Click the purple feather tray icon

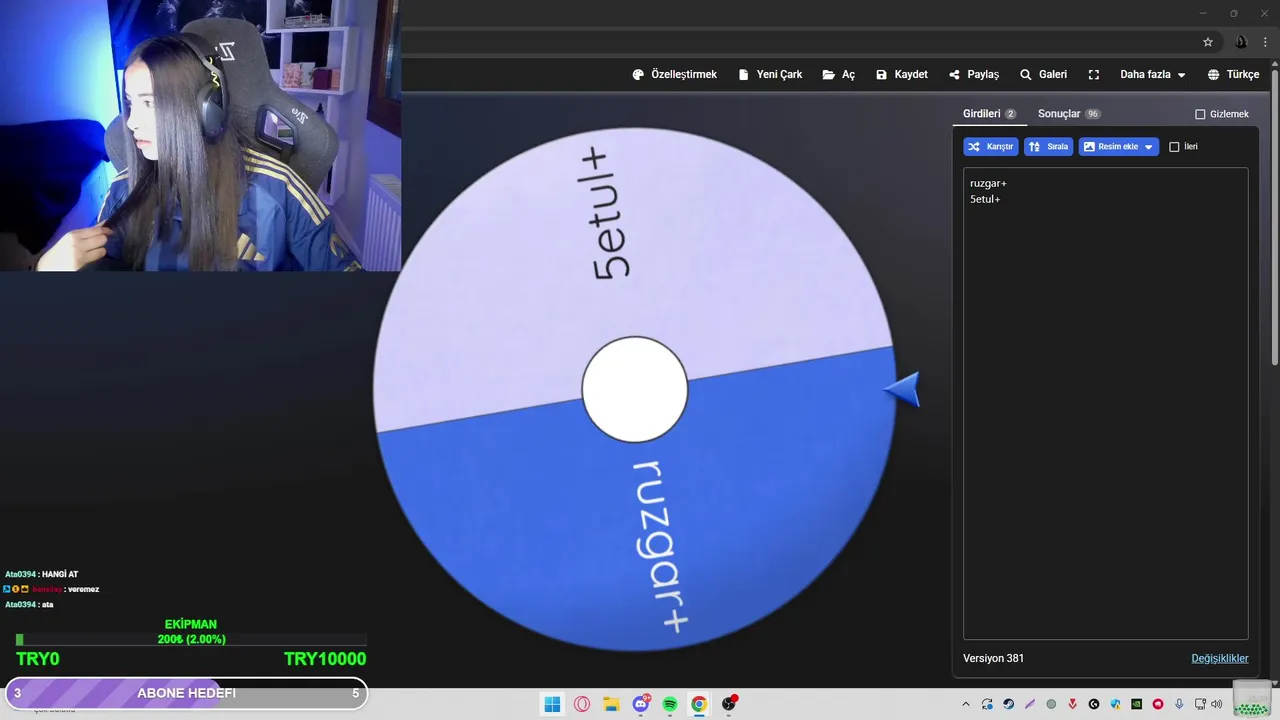pyautogui.click(x=1030, y=704)
